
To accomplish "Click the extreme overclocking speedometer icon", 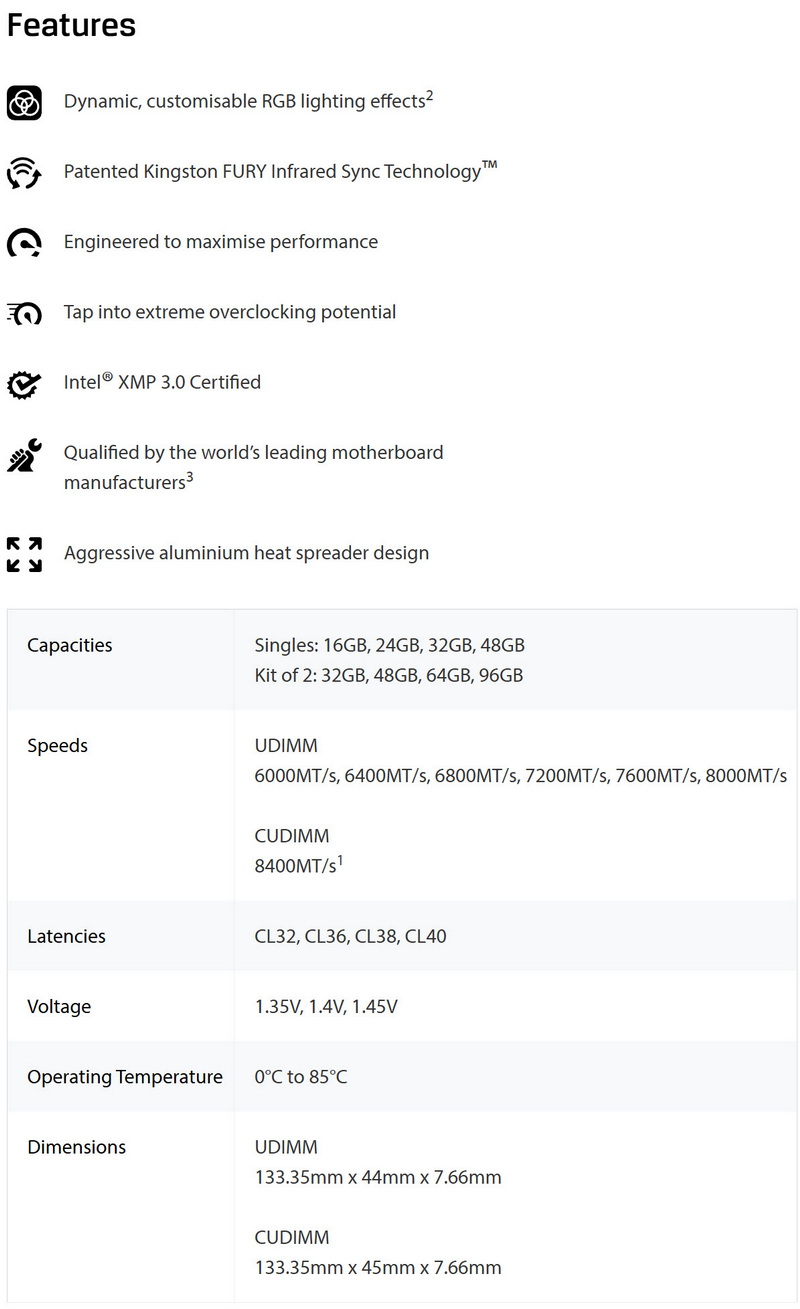I will point(24,313).
